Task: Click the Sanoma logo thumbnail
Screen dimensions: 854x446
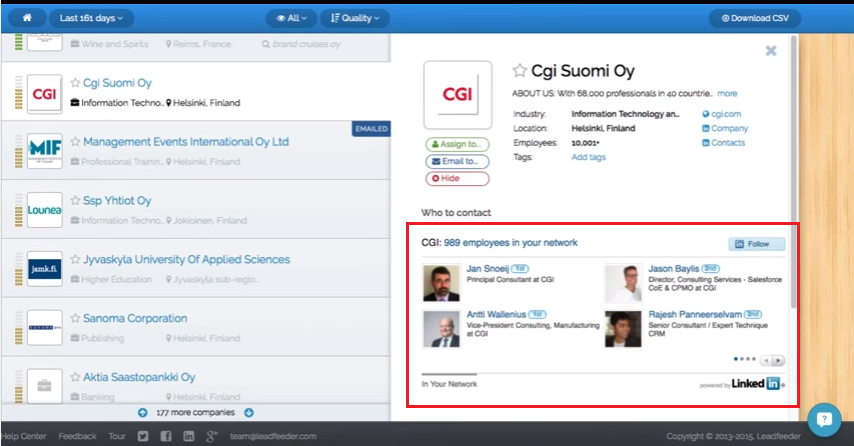Action: point(45,327)
